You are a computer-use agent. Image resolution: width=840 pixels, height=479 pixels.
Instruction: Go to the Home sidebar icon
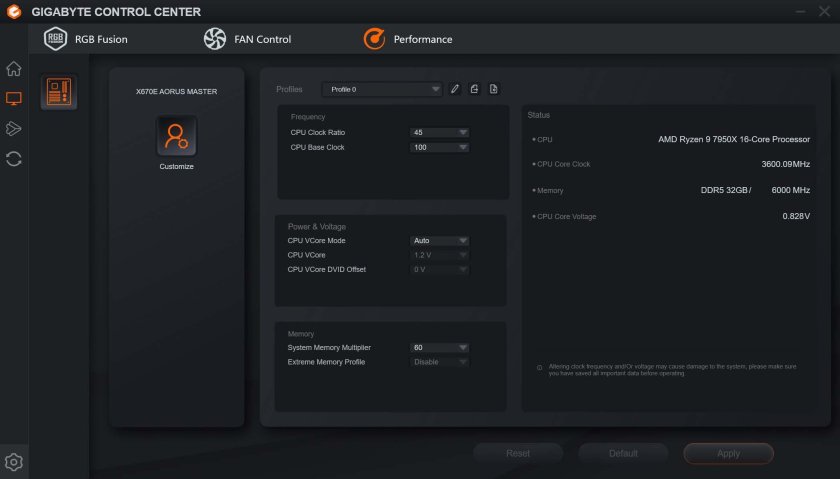14,69
